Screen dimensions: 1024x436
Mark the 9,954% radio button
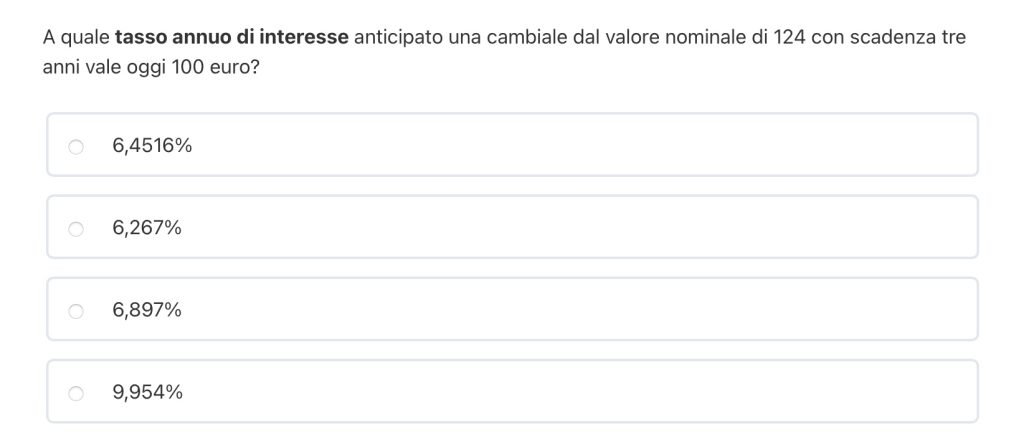[x=76, y=393]
